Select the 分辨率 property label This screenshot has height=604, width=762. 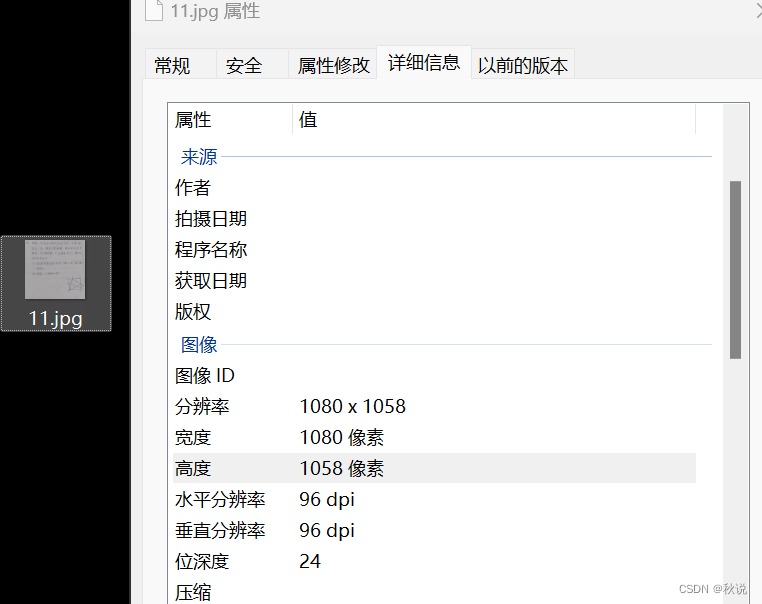202,407
